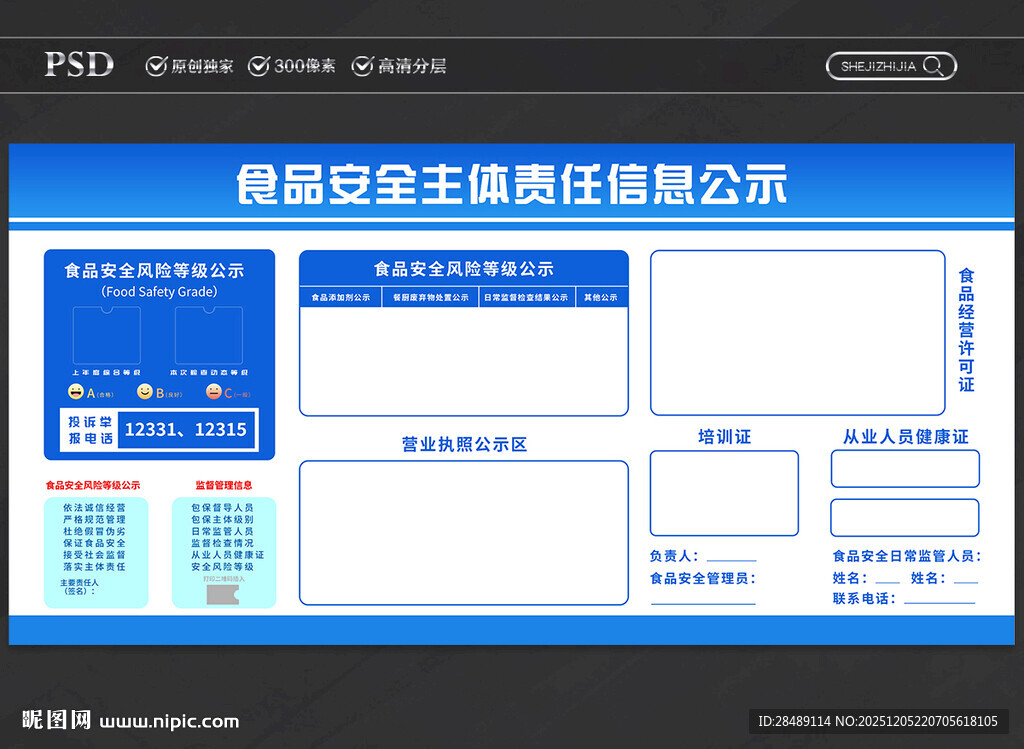Click the 投诉举报电话 label box
This screenshot has height=749, width=1024.
pos(88,429)
